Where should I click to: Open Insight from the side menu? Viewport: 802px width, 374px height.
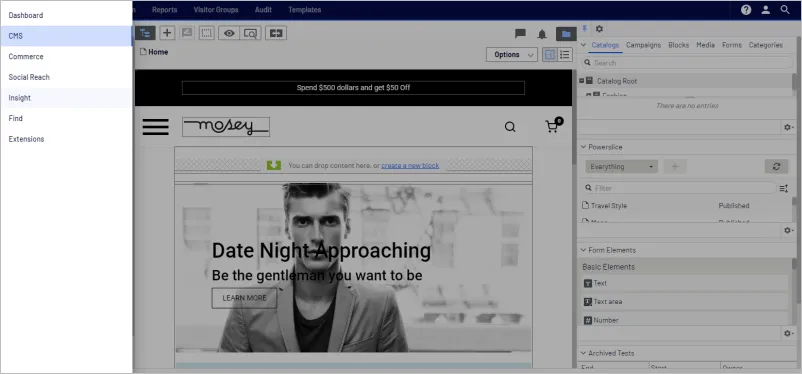click(66, 98)
